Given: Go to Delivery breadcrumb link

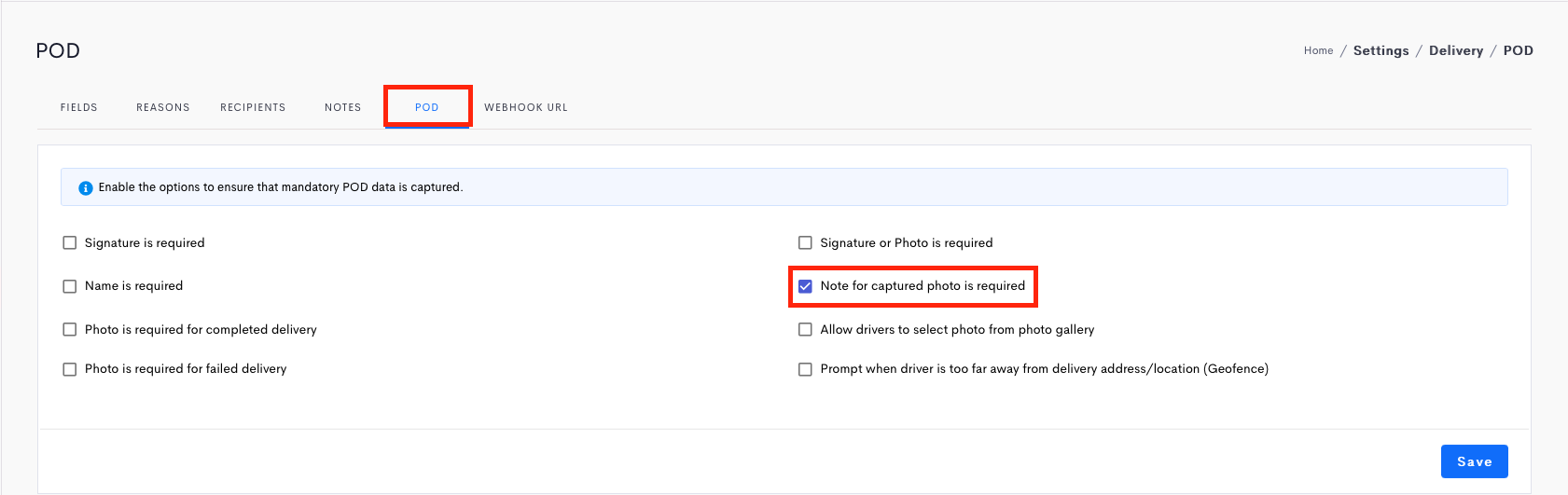Looking at the screenshot, I should click(1456, 50).
